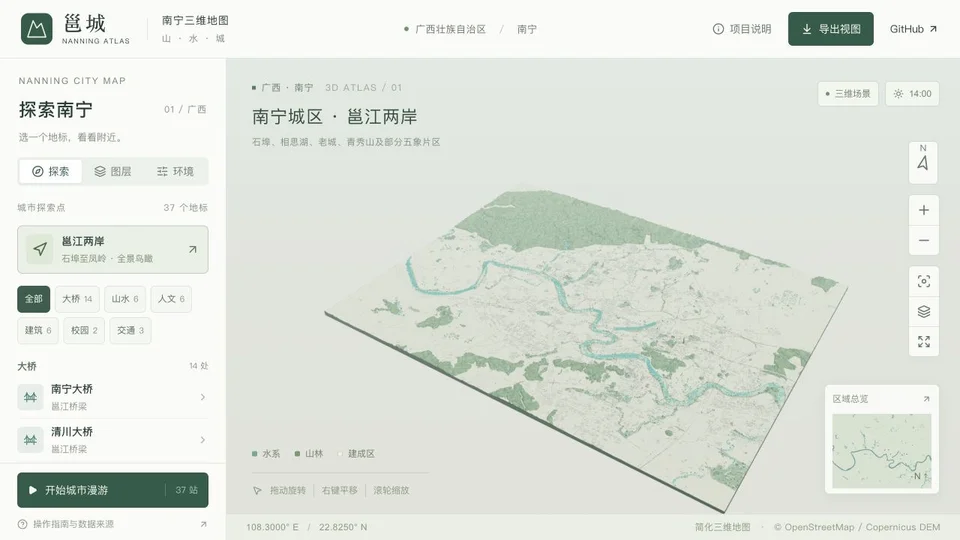Click the stack icon in 图层 tab
Viewport: 960px width, 540px height.
click(100, 171)
